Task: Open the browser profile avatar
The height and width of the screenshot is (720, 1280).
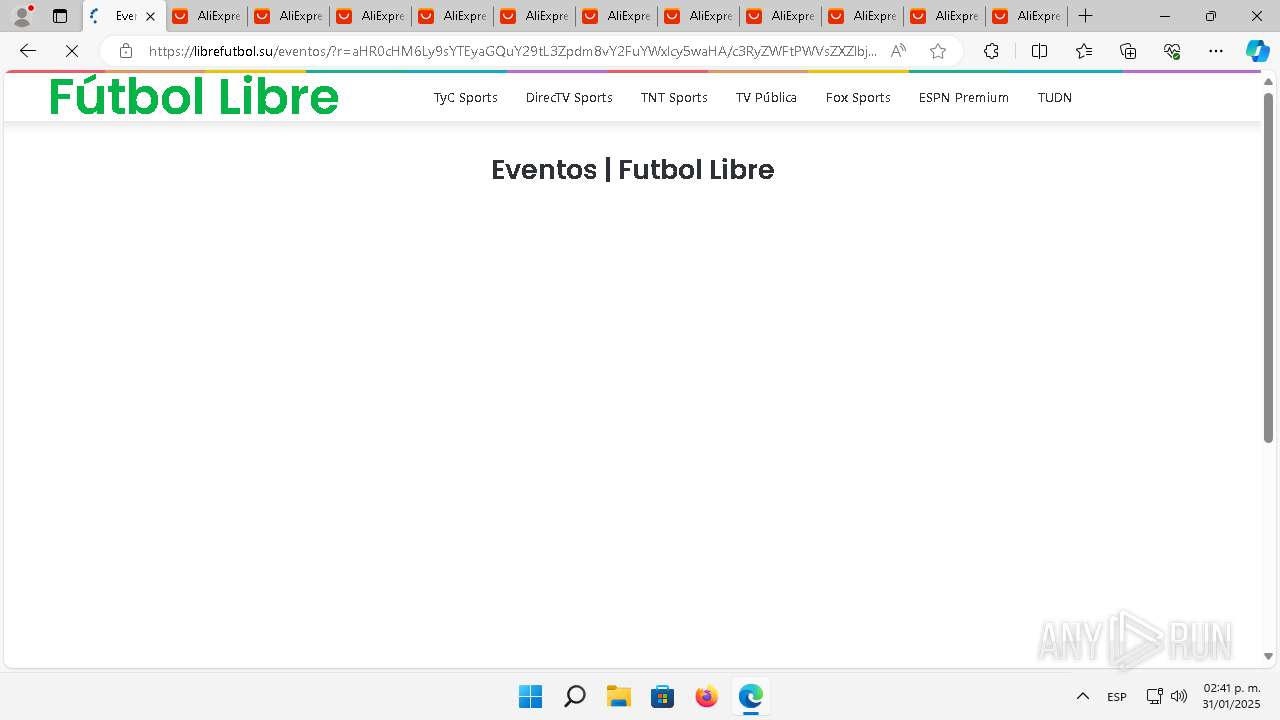Action: tap(22, 16)
